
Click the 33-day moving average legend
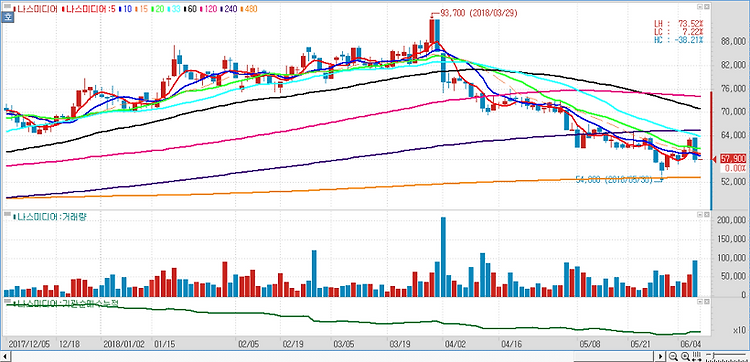pyautogui.click(x=174, y=9)
